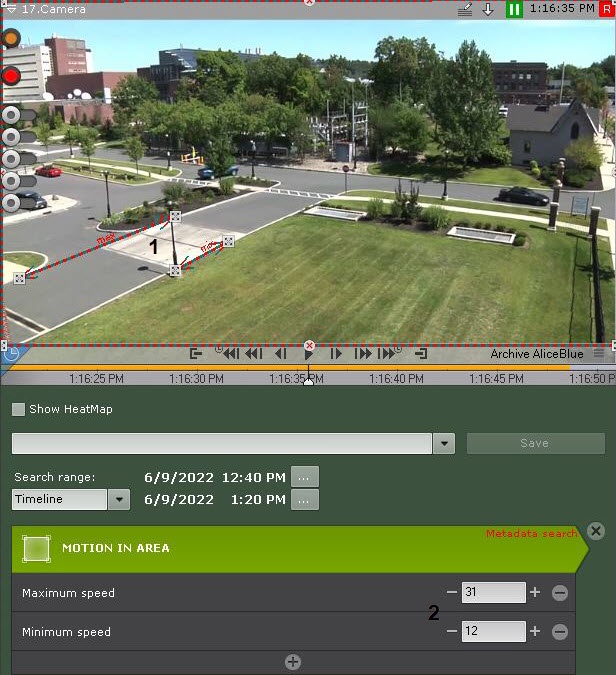Click the Maximum speed value field
616x675 pixels.
pos(493,593)
